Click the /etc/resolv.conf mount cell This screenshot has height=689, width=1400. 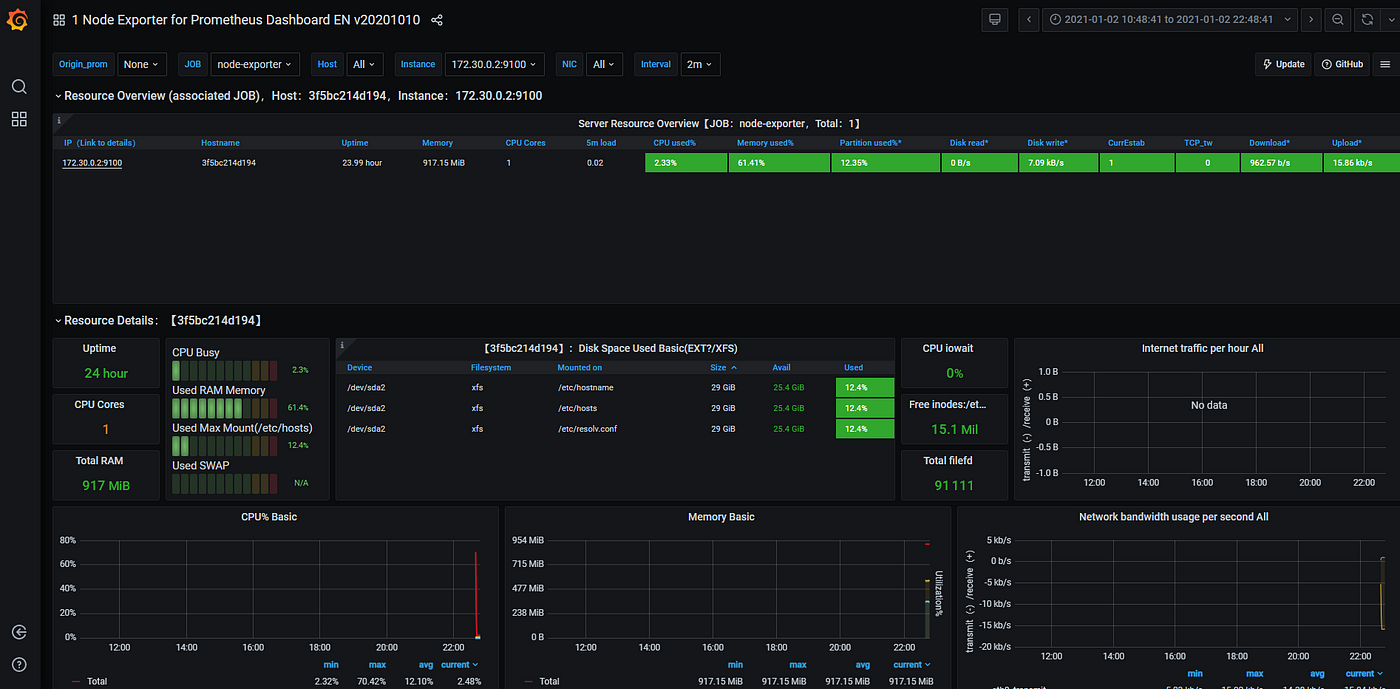click(588, 429)
